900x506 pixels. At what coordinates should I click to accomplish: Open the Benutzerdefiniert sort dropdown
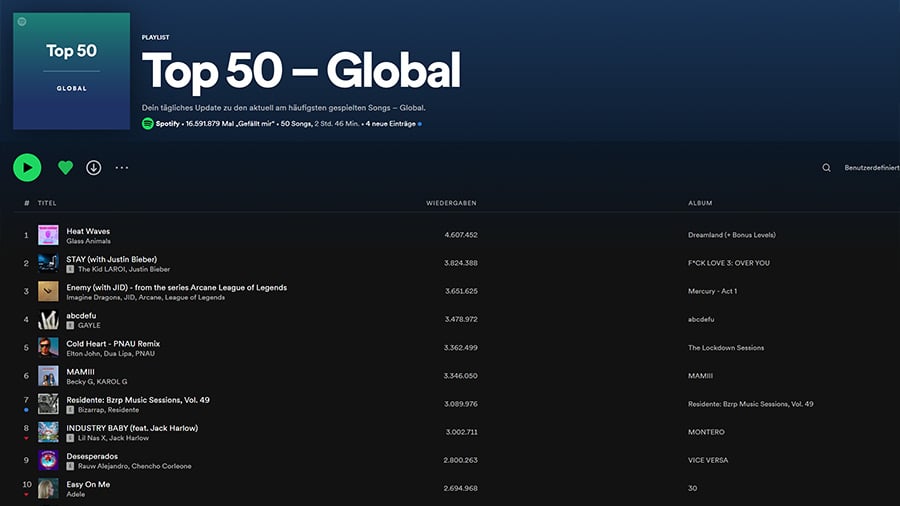(872, 168)
